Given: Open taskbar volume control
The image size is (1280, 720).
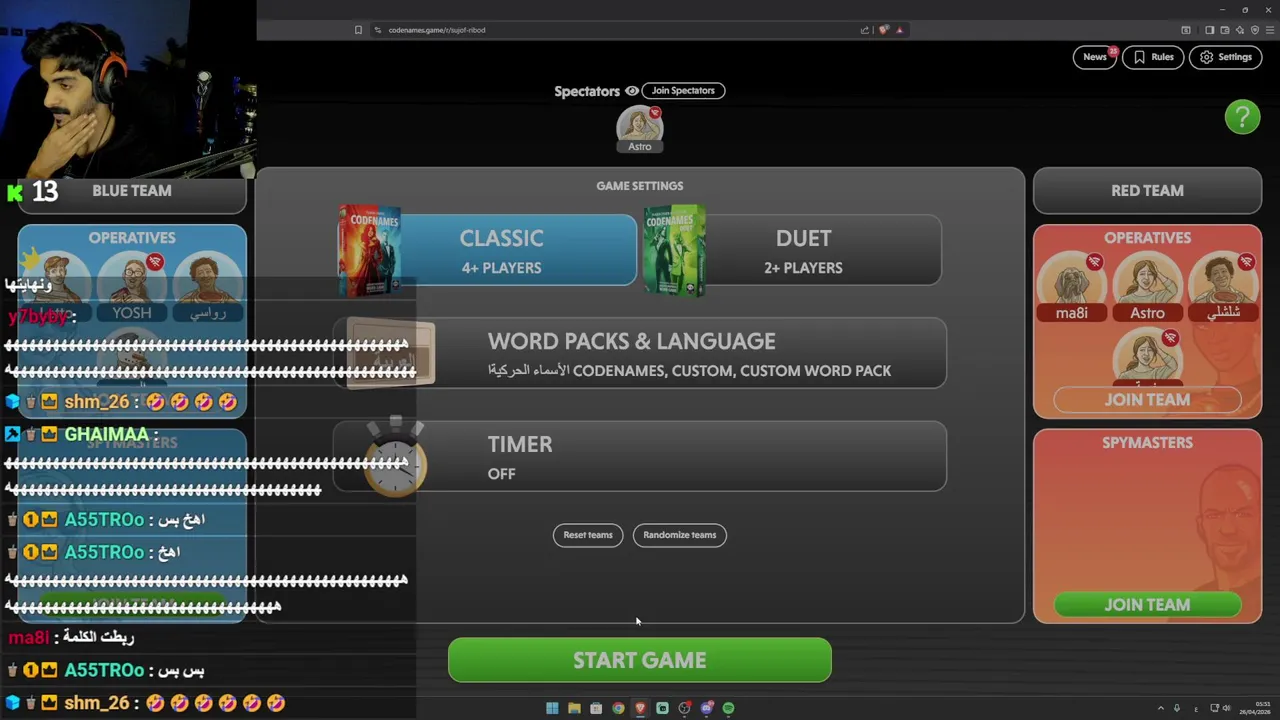Looking at the screenshot, I should (1227, 708).
